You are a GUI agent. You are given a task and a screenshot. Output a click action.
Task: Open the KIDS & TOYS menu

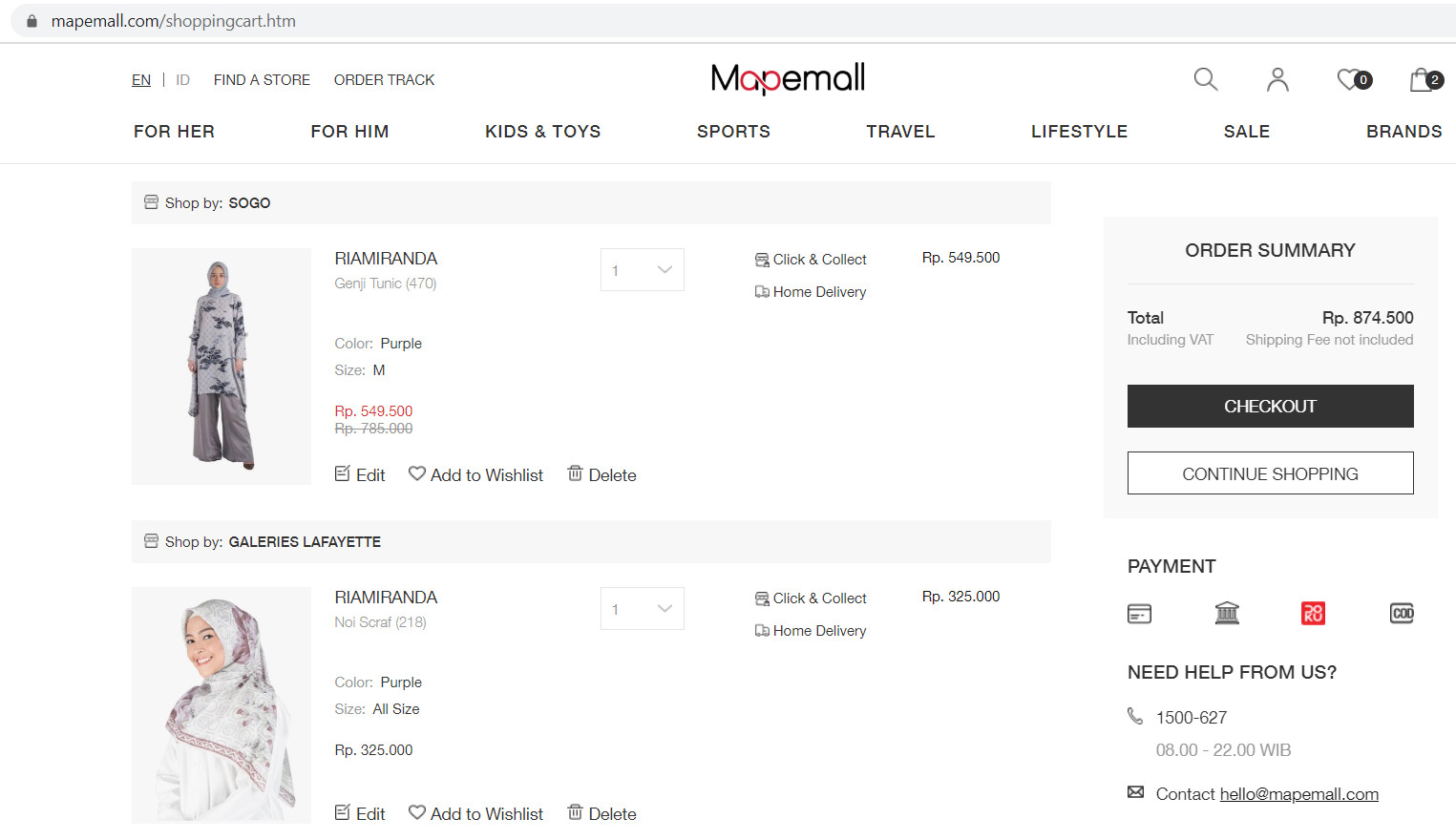point(542,132)
